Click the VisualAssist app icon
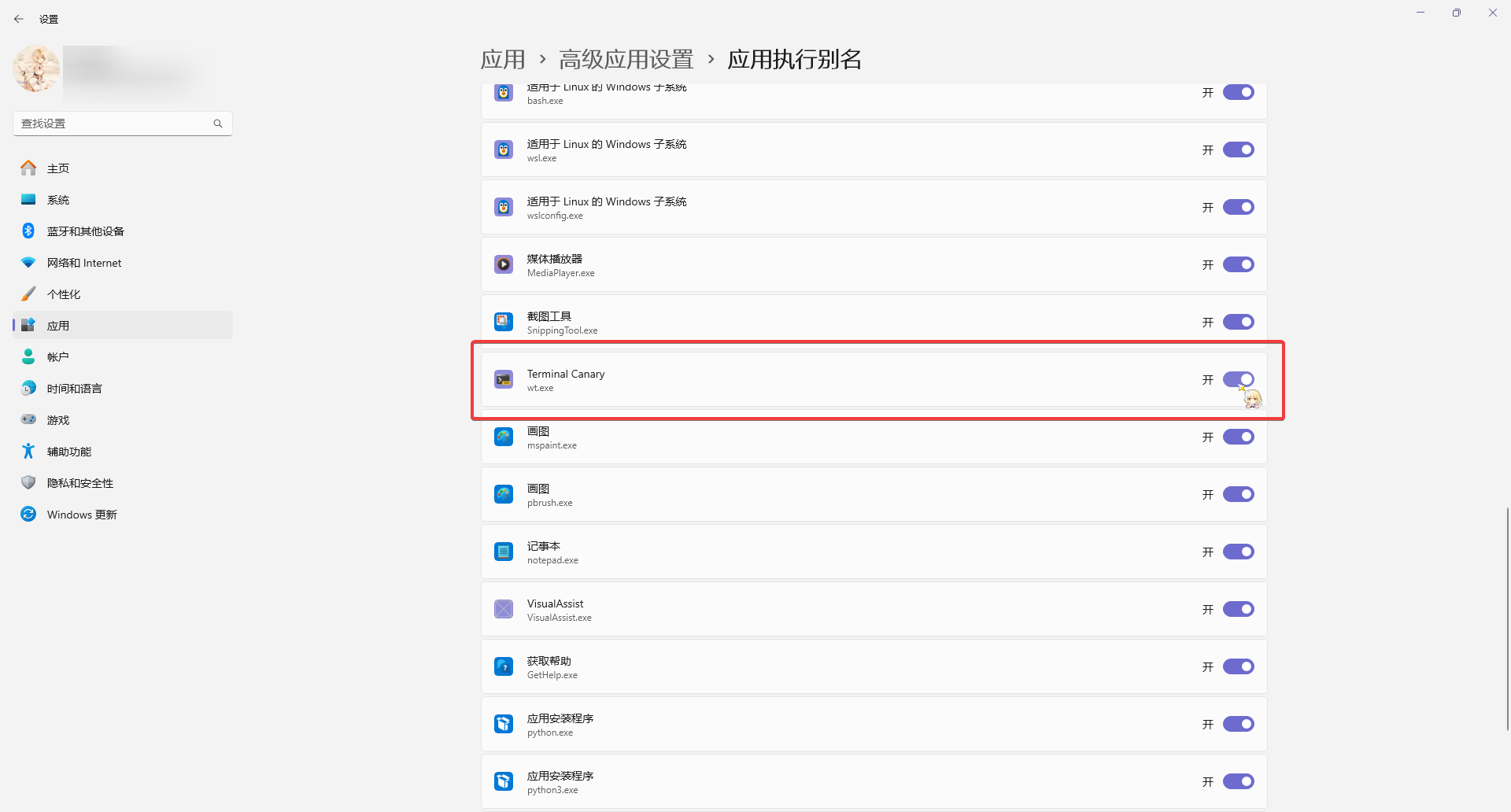Viewport: 1511px width, 812px height. (504, 610)
